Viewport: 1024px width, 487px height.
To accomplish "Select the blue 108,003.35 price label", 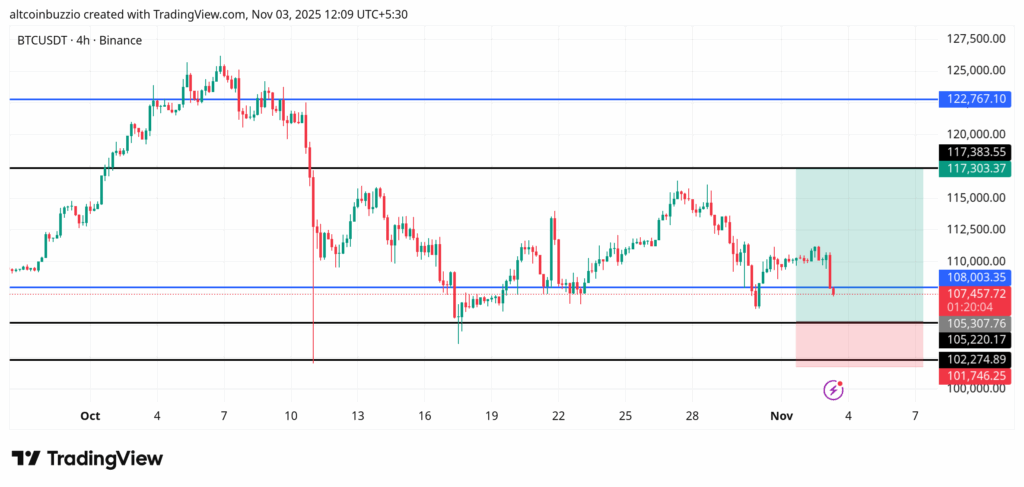I will tap(974, 276).
